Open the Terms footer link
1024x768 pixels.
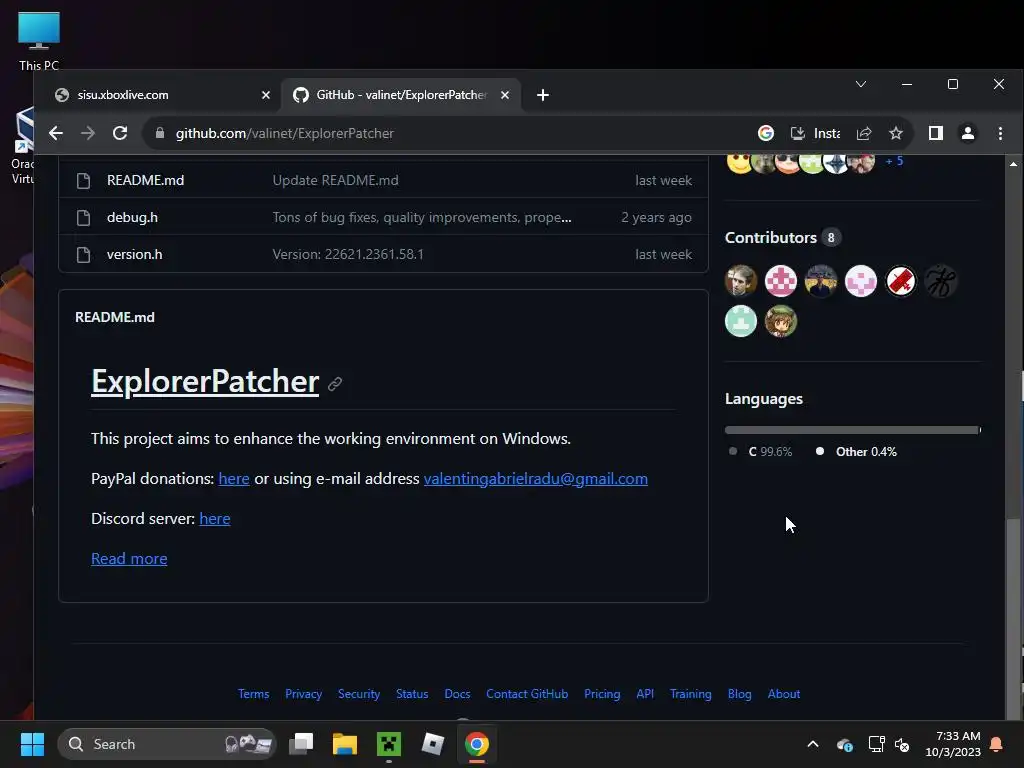[x=253, y=694]
